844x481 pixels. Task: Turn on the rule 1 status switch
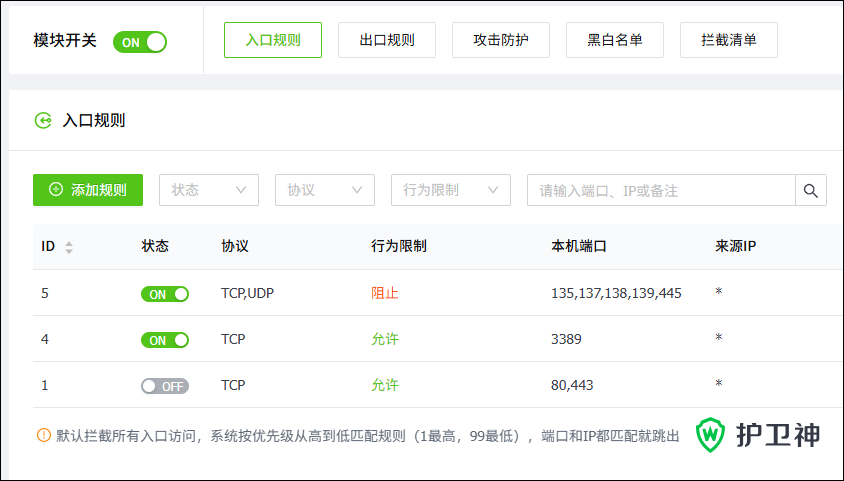165,386
